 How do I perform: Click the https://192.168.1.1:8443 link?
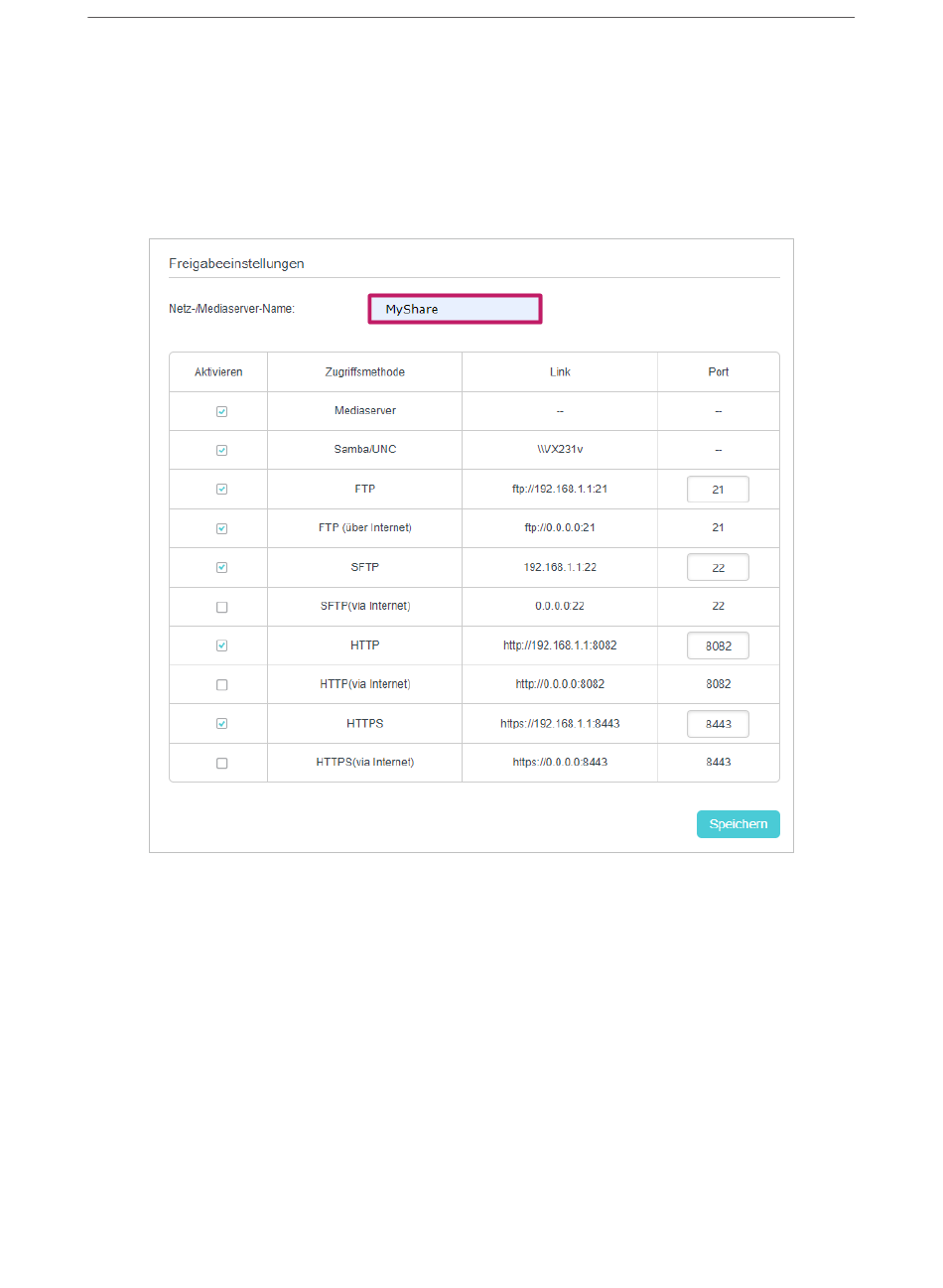click(560, 724)
